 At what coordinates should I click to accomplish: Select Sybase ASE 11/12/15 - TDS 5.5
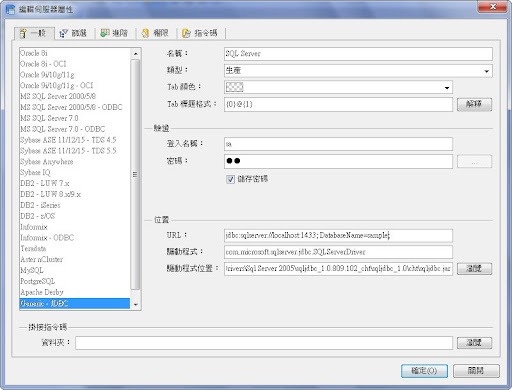tap(75, 151)
